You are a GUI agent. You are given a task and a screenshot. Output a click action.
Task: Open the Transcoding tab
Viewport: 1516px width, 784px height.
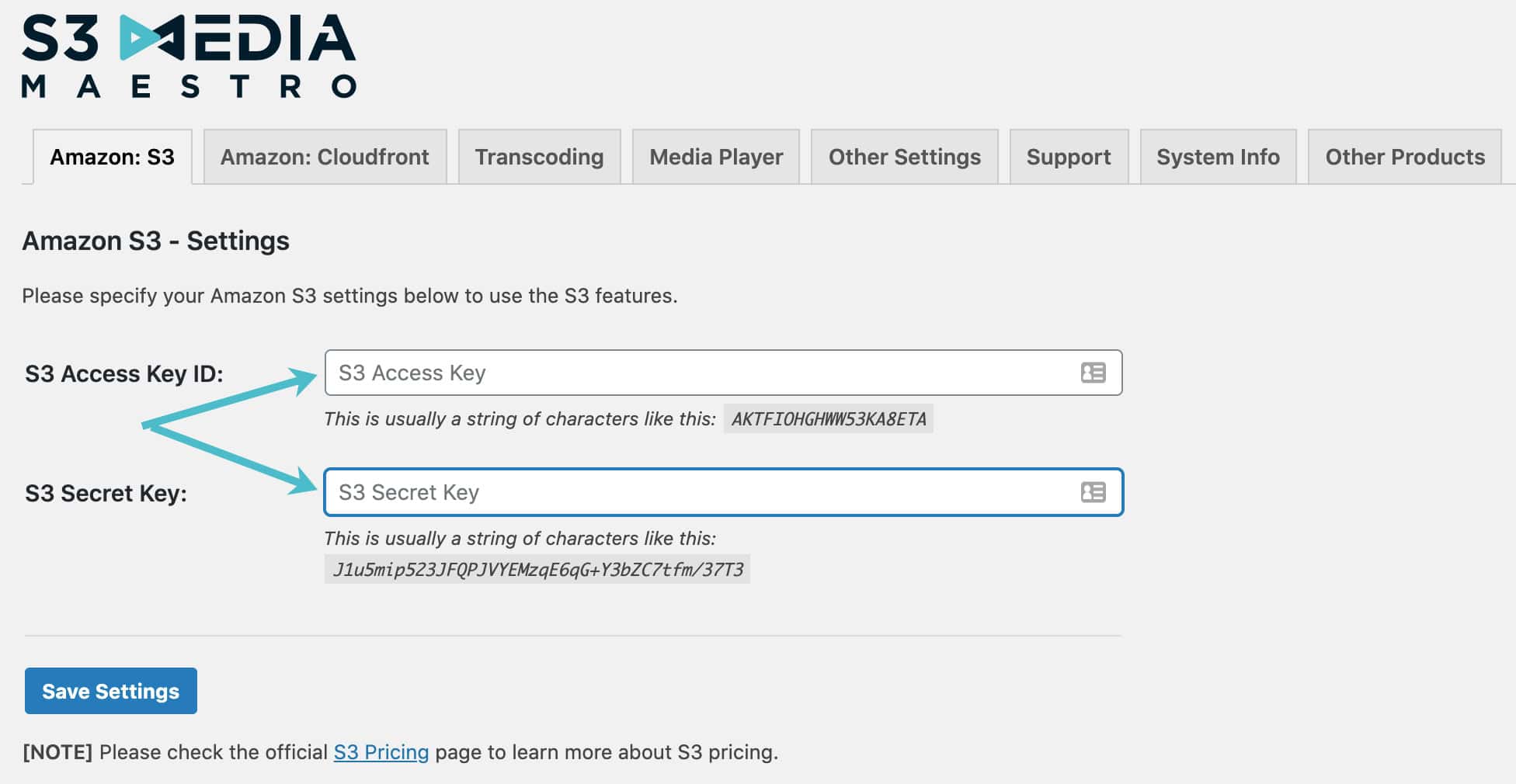539,157
